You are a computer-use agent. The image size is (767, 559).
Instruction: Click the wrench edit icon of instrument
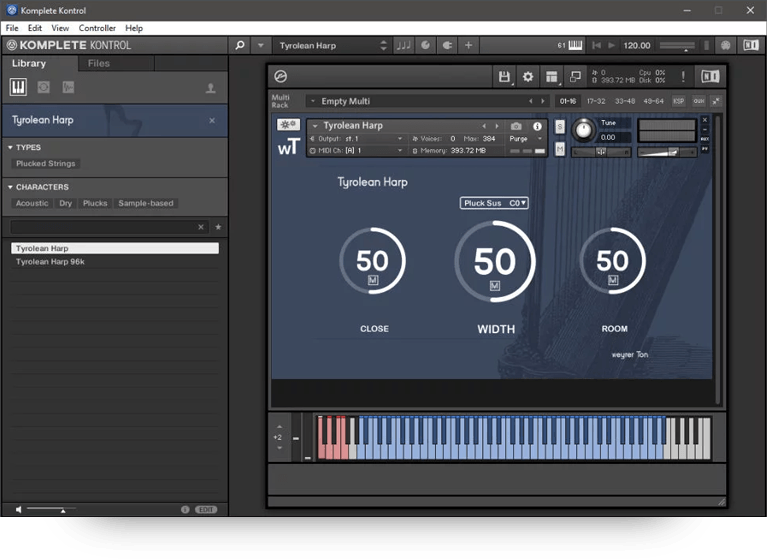coord(288,124)
